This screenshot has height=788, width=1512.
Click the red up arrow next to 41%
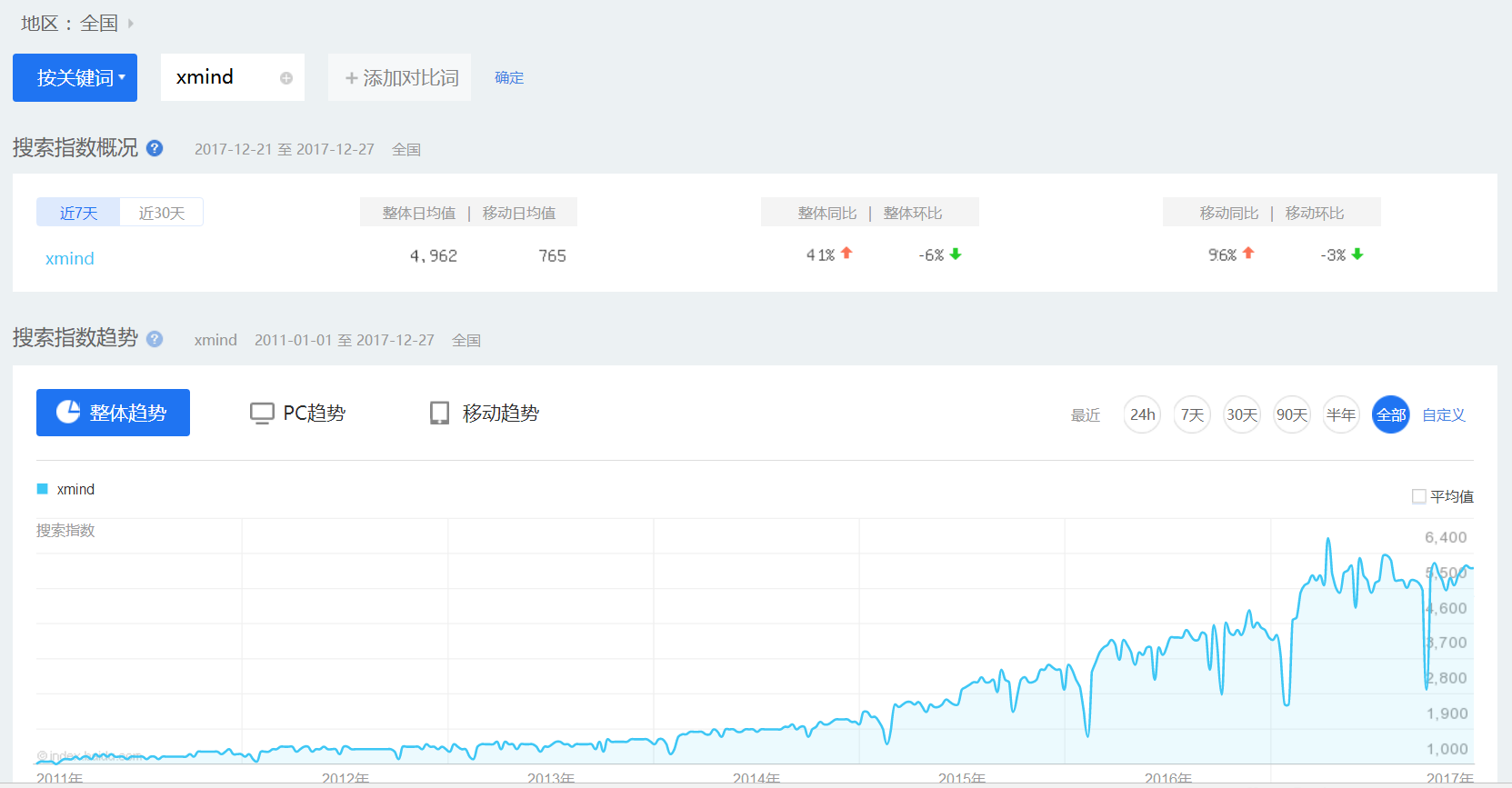846,254
